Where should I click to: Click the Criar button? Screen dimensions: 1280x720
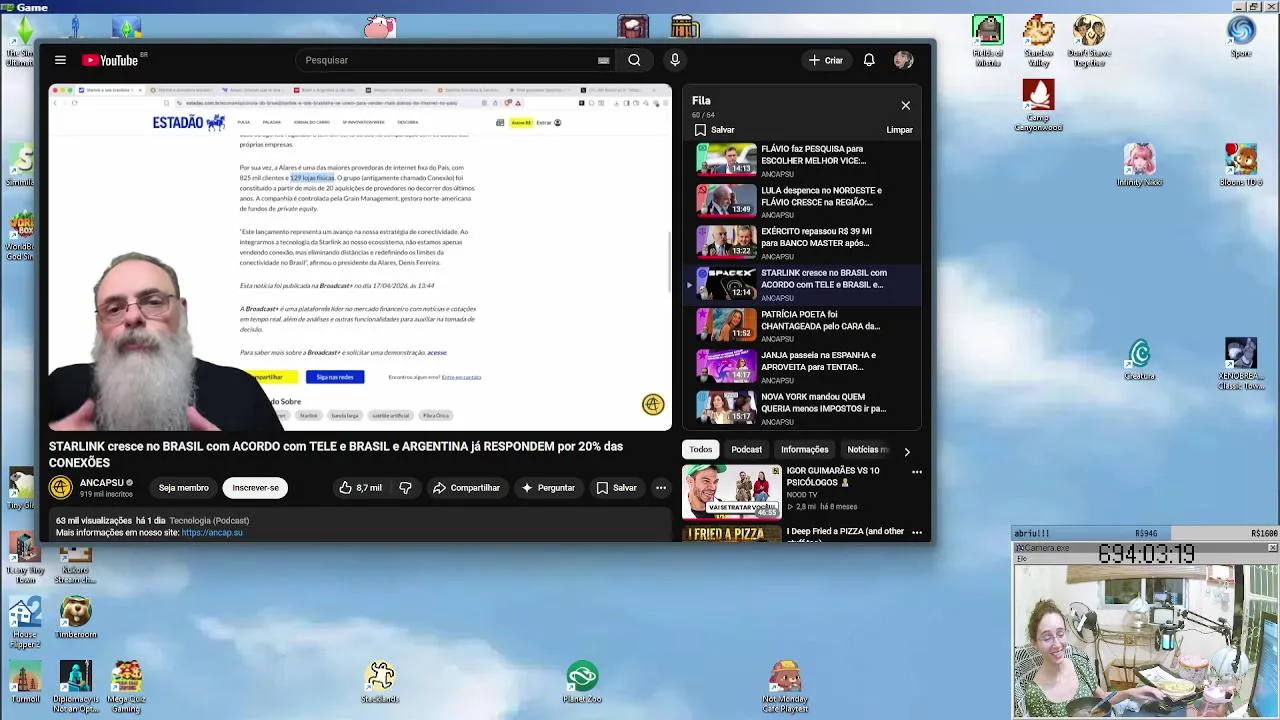(826, 60)
